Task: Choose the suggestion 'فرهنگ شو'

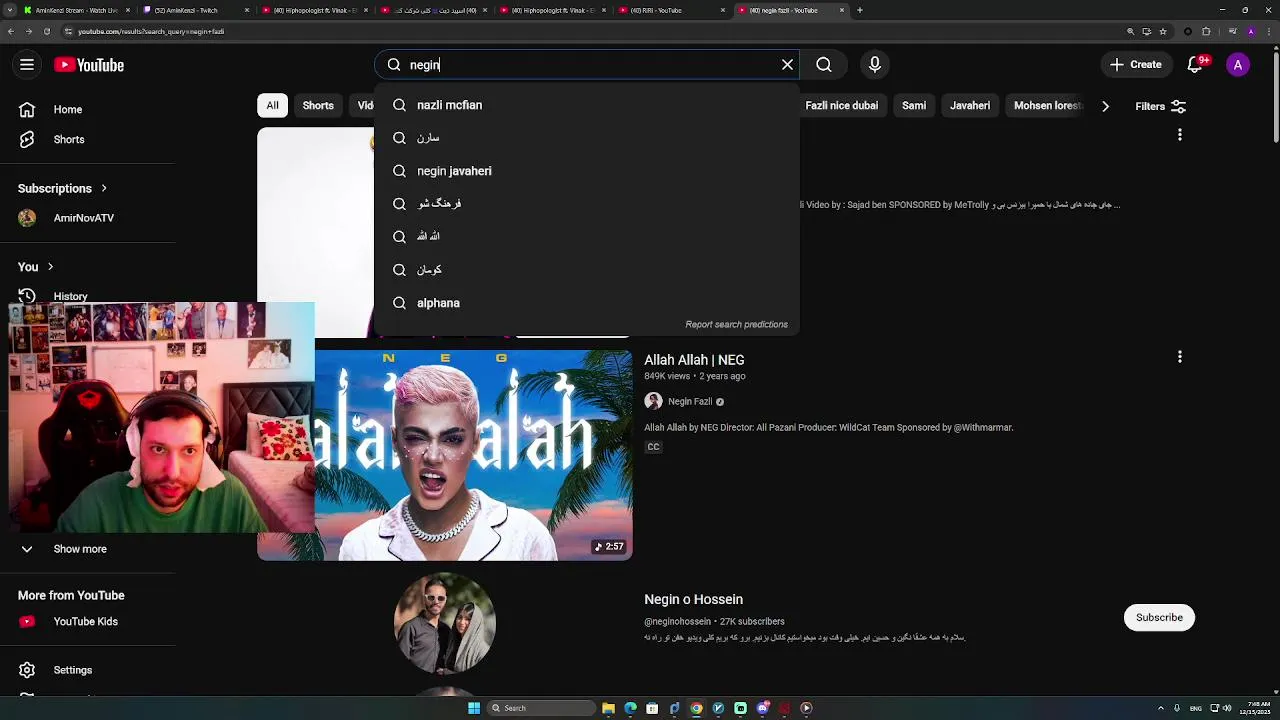Action: 587,204
